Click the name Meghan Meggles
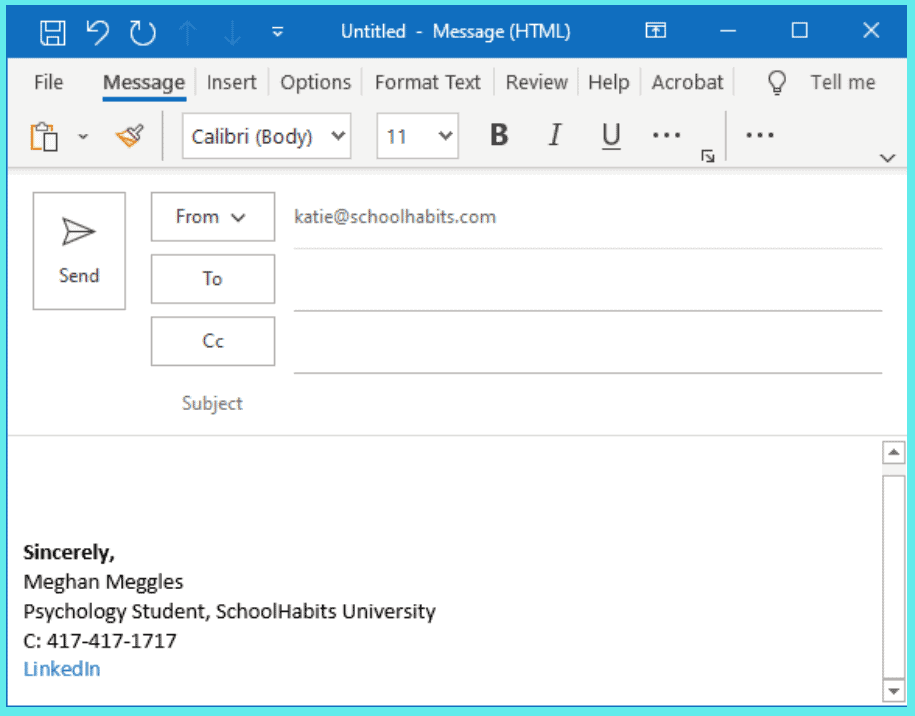 103,582
